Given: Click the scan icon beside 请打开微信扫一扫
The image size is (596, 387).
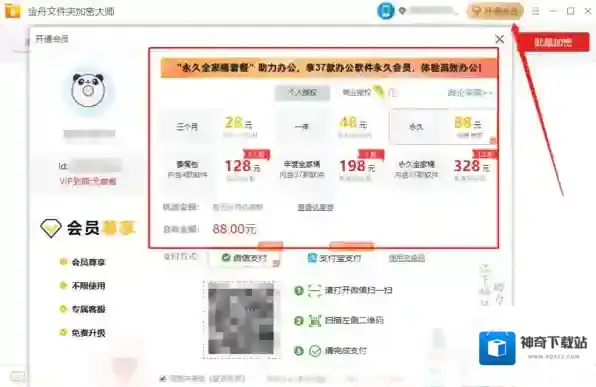Looking at the screenshot, I should [314, 291].
